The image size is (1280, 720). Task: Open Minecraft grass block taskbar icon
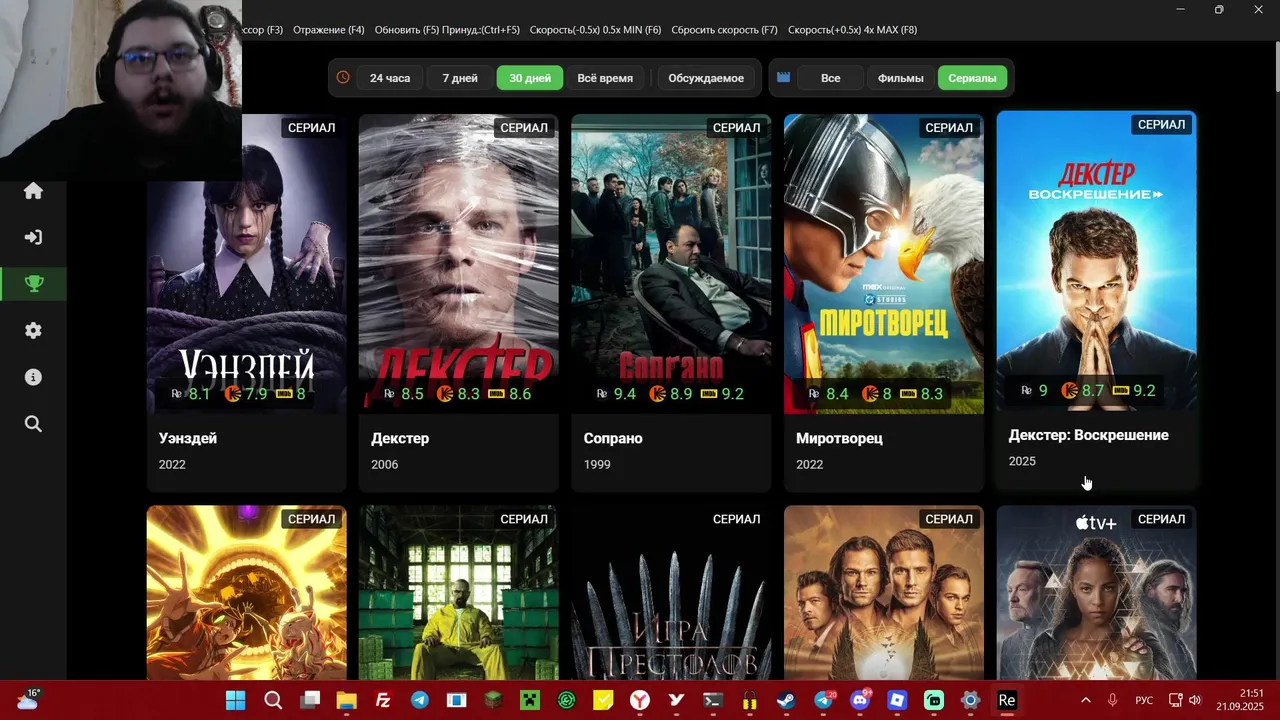(493, 700)
